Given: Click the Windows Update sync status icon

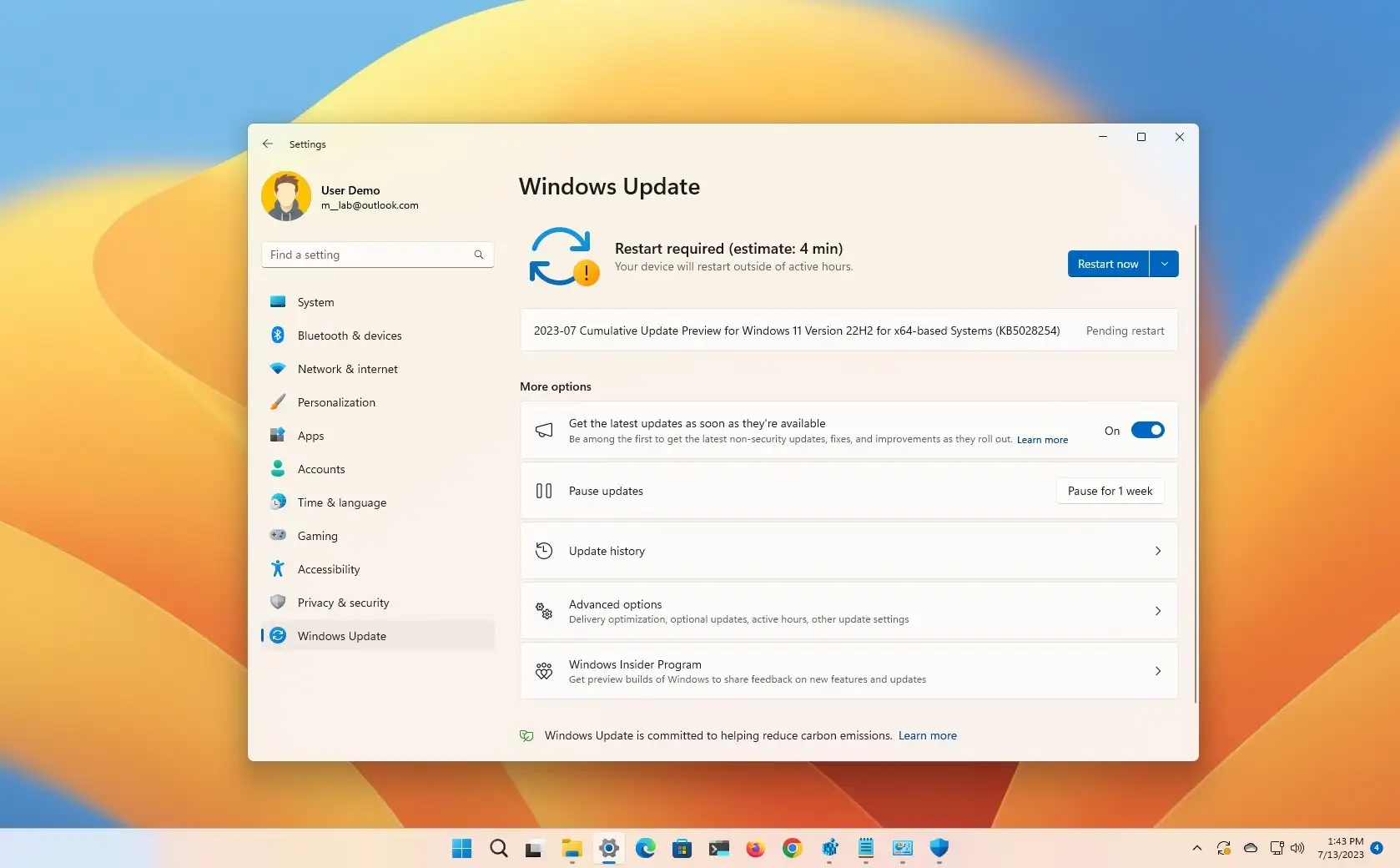Looking at the screenshot, I should [564, 257].
